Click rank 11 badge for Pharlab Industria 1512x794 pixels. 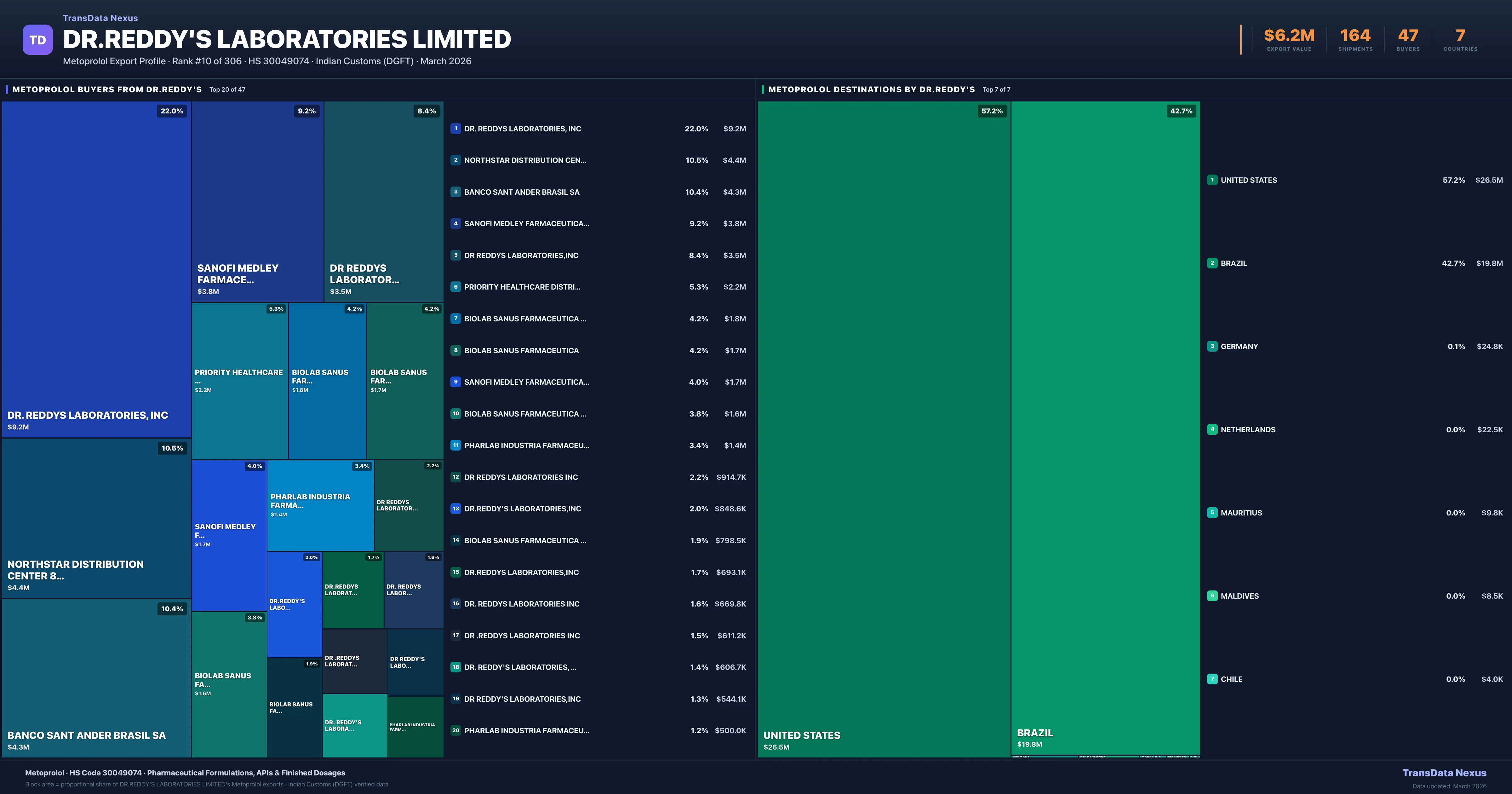tap(455, 445)
